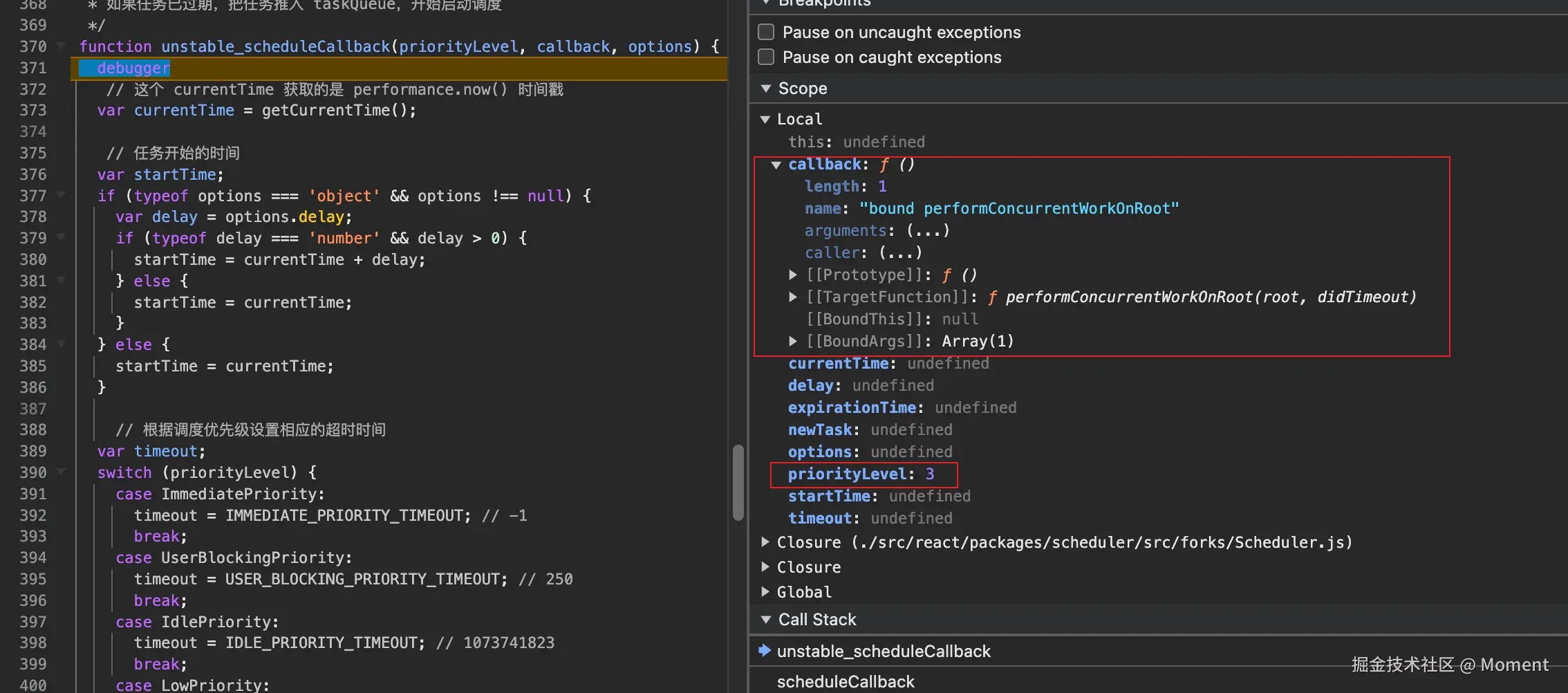
Task: Collapse the unstable_scheduleCallback function fold arrow
Action: click(61, 46)
